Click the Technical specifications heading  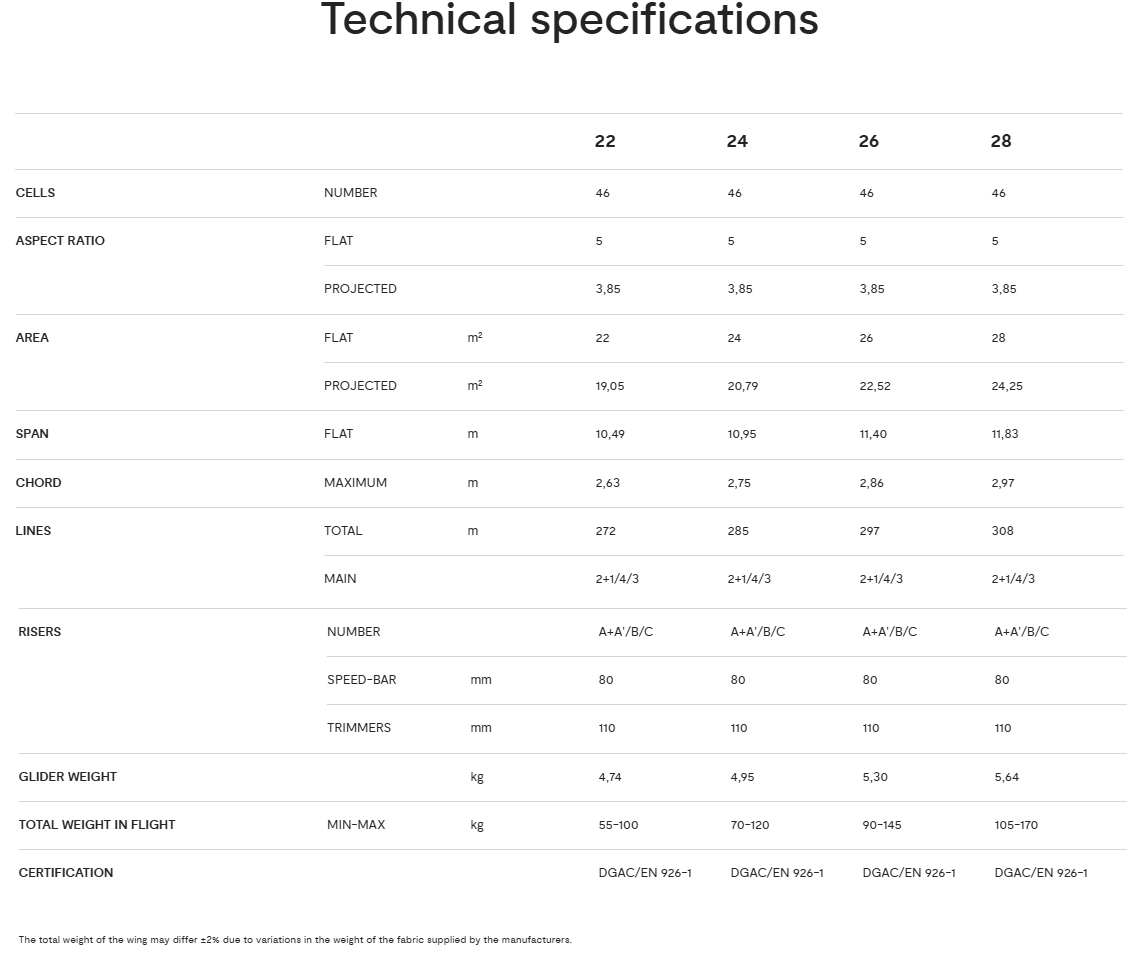point(569,20)
